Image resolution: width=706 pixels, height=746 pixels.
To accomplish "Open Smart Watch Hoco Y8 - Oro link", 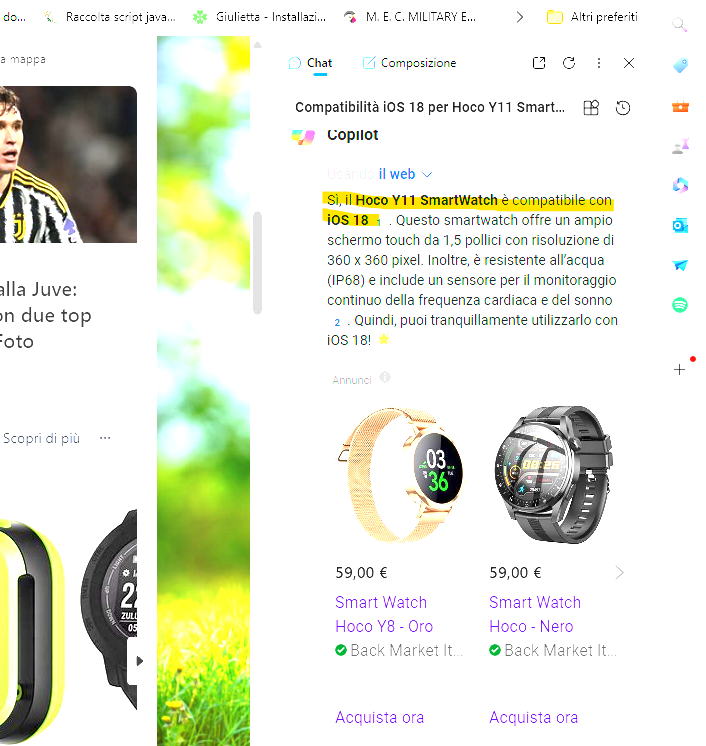I will point(384,614).
